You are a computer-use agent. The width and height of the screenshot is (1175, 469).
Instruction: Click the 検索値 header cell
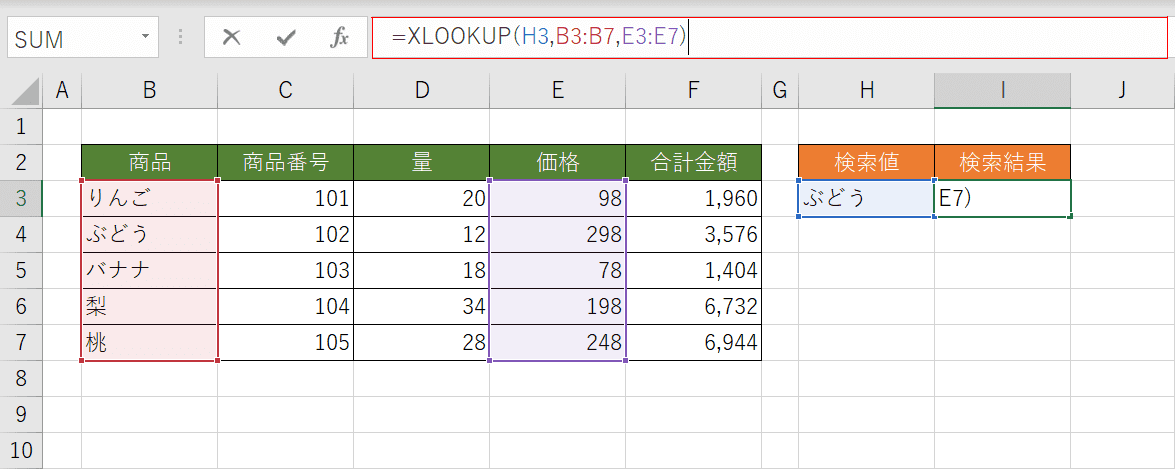pyautogui.click(x=867, y=162)
